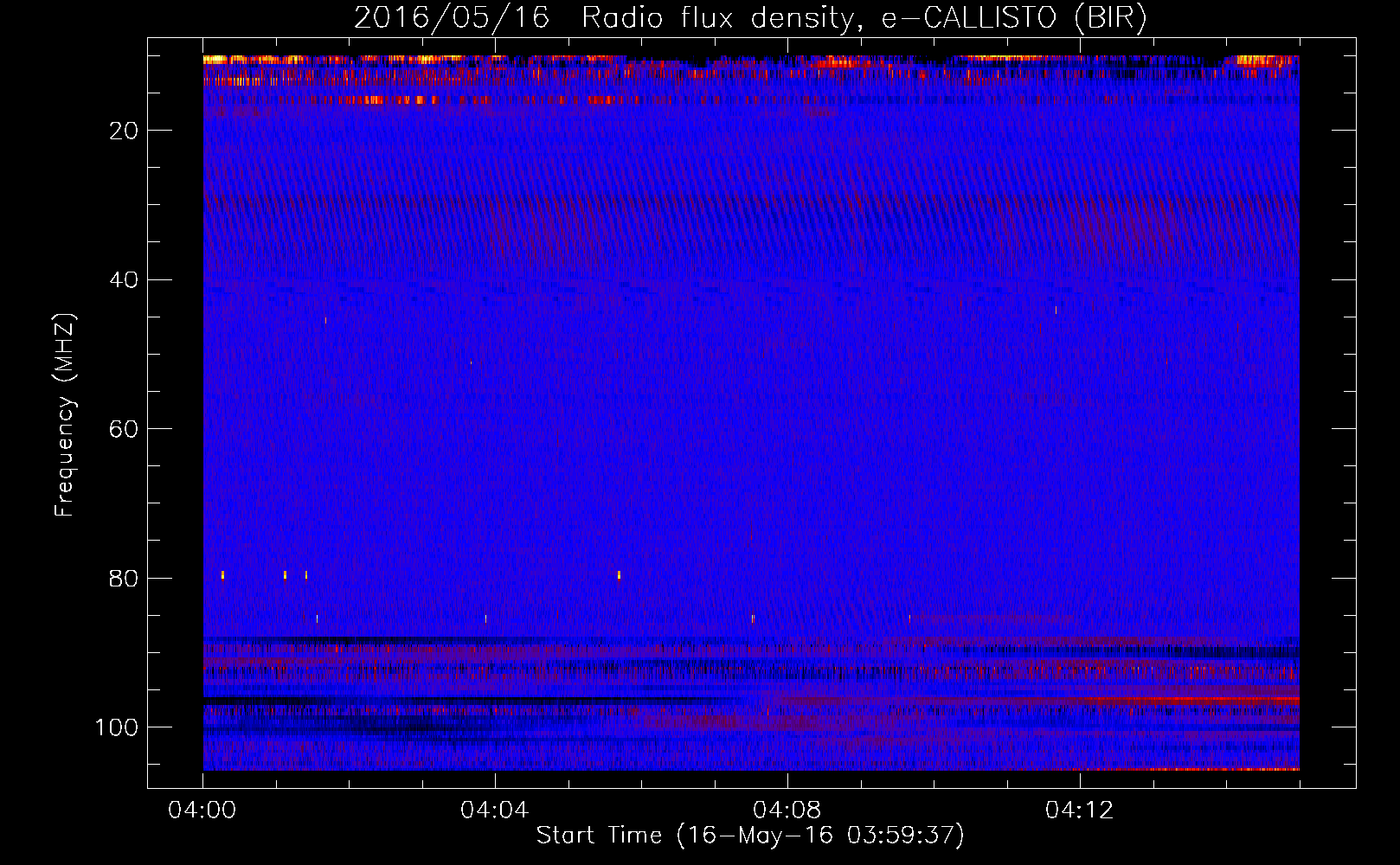1400x865 pixels.
Task: Click the '20' frequency tick label
Action: pyautogui.click(x=124, y=131)
